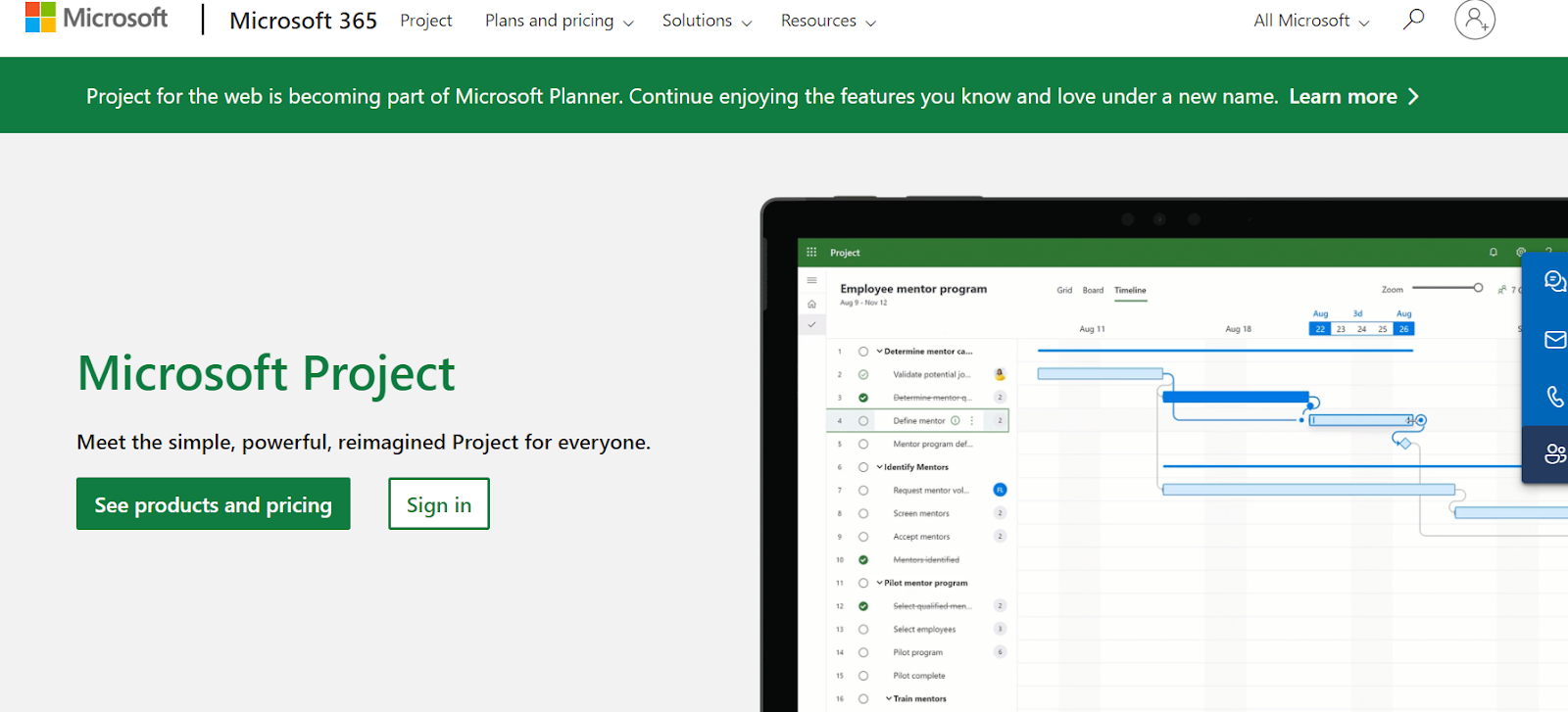Open the settings gear in Project header
Screen dimensions: 1568x712
1521,253
